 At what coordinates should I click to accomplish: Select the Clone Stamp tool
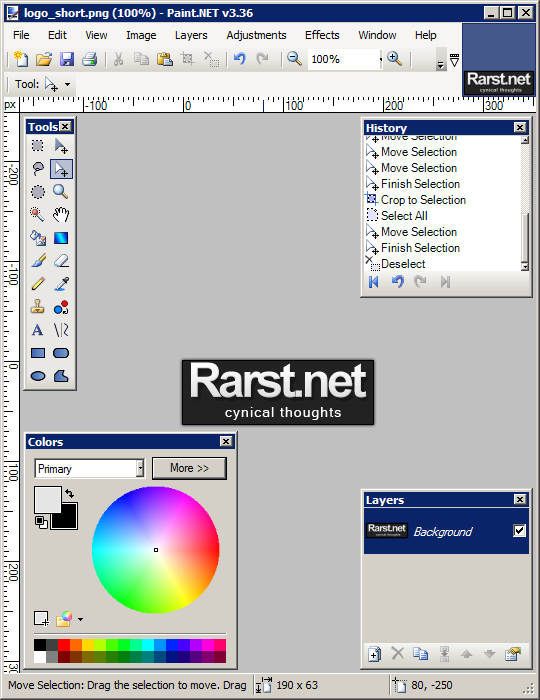pos(38,307)
